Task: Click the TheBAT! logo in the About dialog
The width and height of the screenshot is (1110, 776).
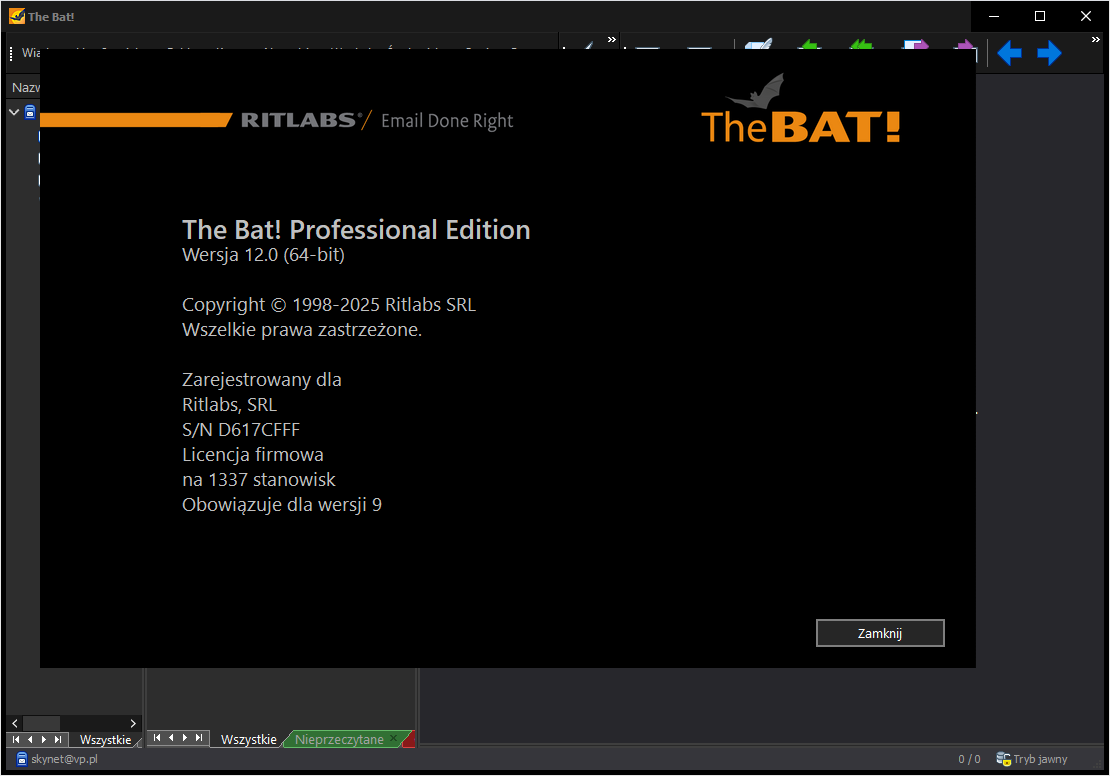Action: point(800,110)
